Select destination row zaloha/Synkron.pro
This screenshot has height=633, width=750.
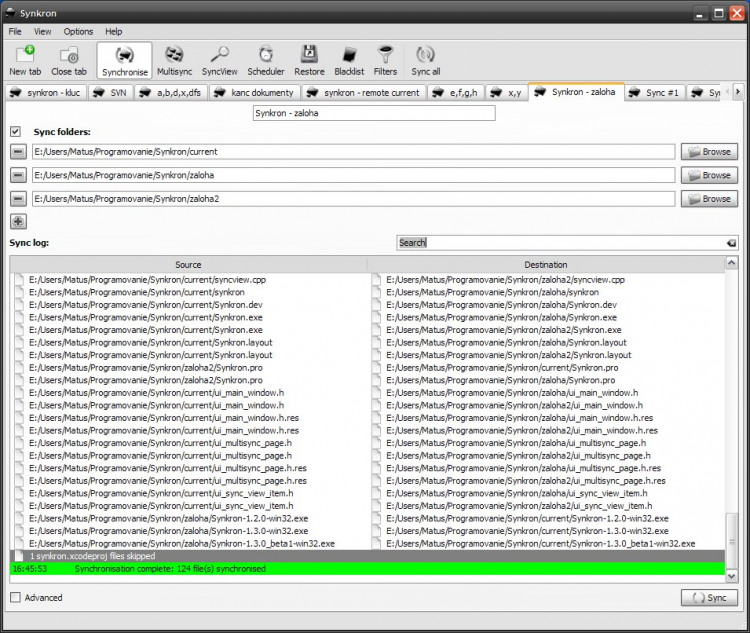click(501, 380)
